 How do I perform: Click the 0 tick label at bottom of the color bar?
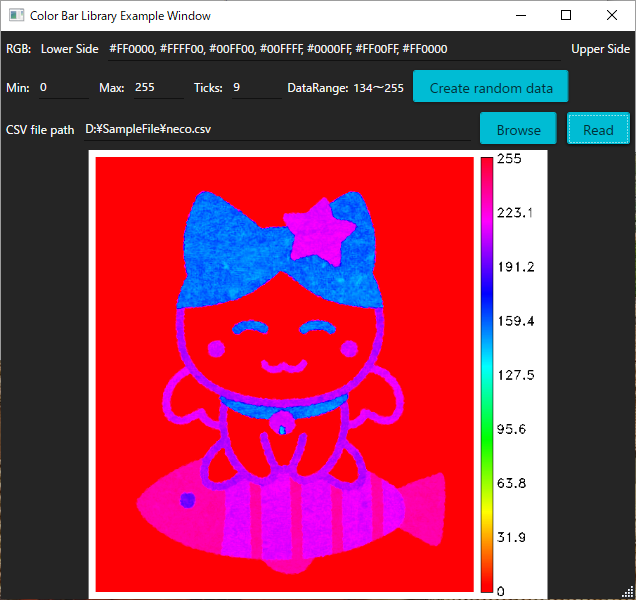click(501, 591)
